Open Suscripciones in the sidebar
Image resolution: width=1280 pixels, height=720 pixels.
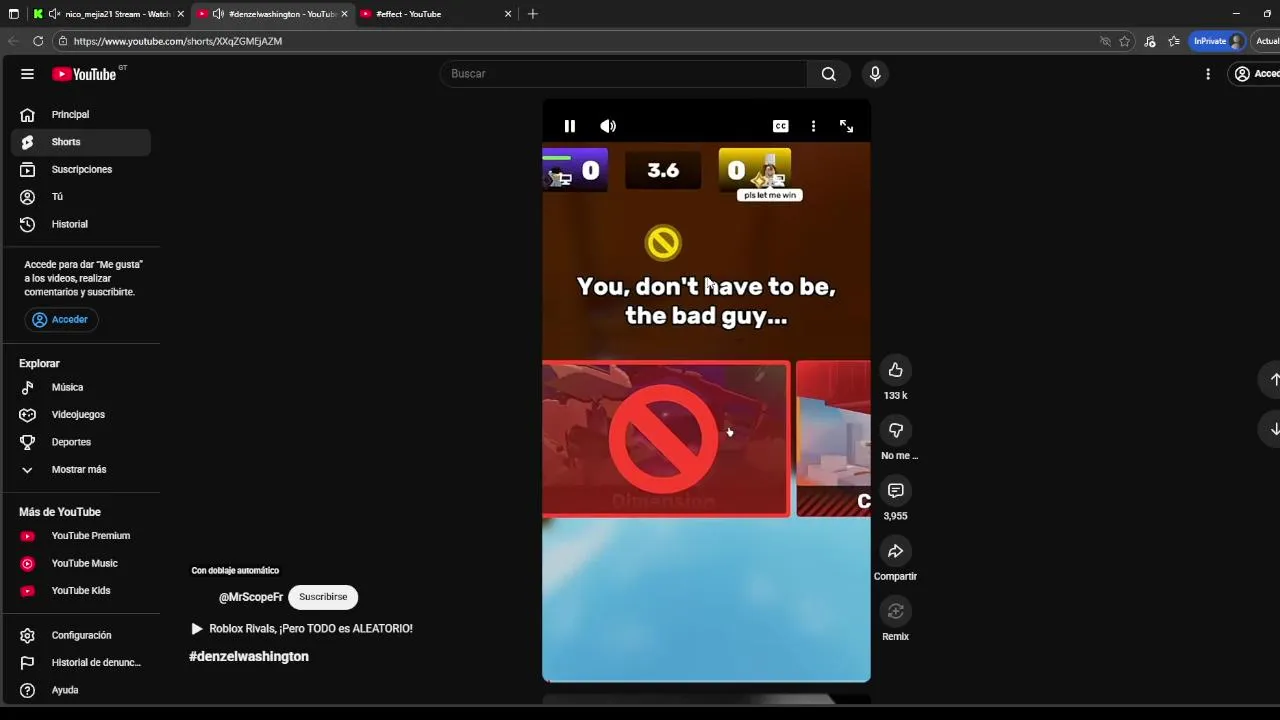coord(81,170)
